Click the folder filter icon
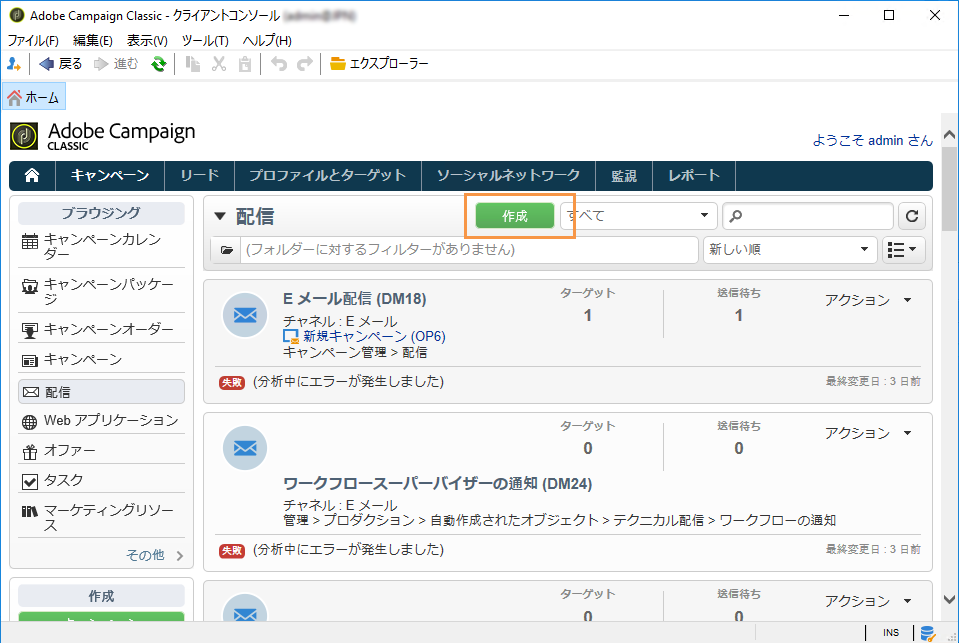The height and width of the screenshot is (643, 959). tap(226, 250)
